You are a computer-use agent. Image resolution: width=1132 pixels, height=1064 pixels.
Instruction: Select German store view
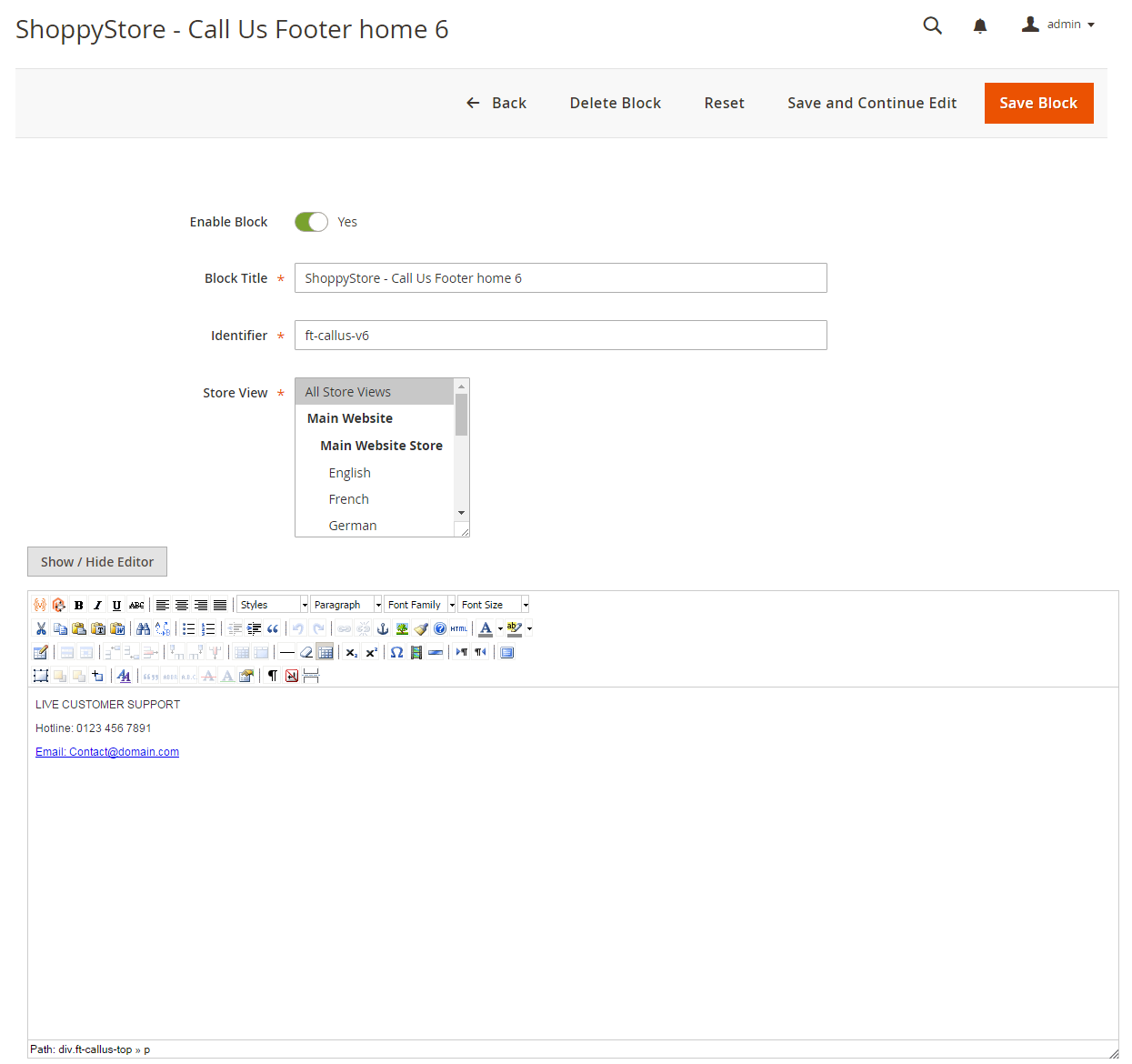tap(375, 526)
